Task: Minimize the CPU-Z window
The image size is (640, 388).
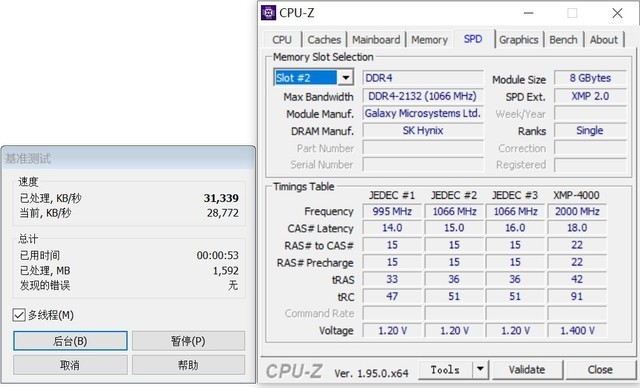Action: click(x=529, y=13)
